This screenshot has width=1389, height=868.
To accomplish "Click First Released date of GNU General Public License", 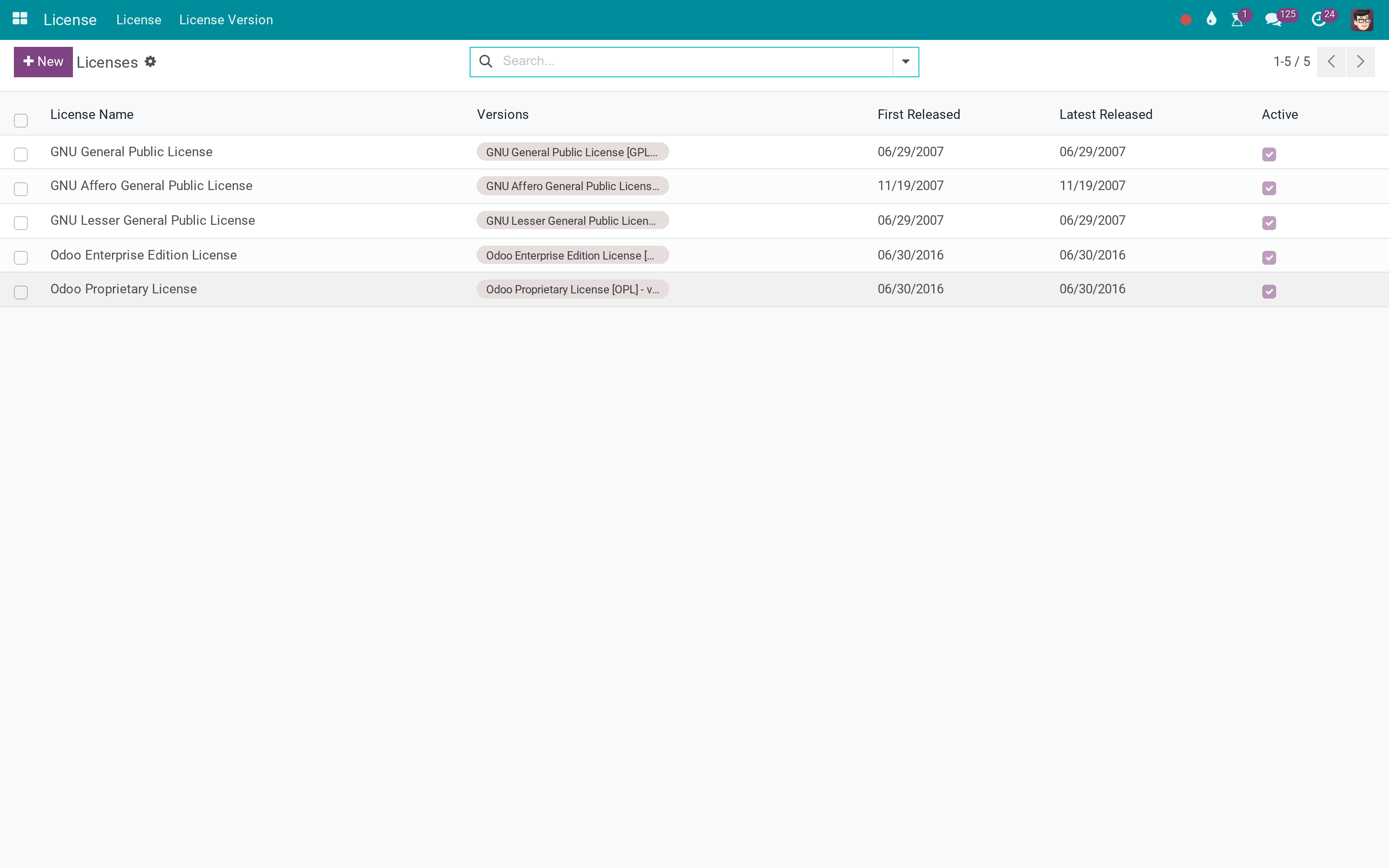I will (910, 151).
